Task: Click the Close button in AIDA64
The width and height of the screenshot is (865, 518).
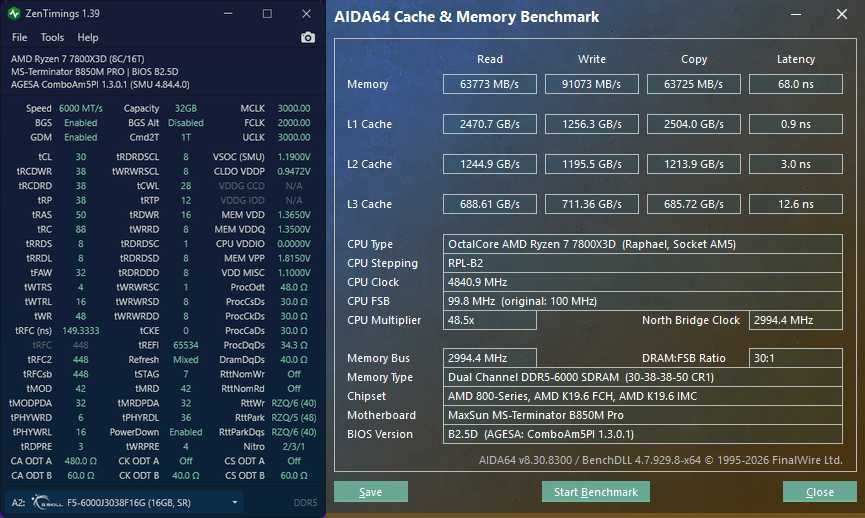Action: point(820,492)
